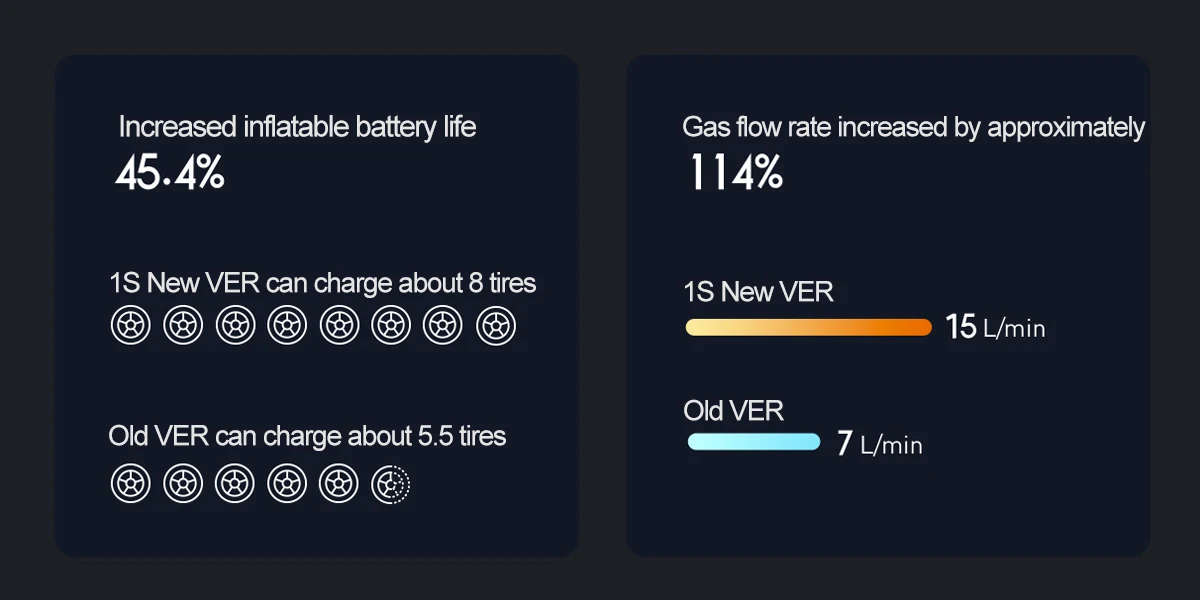Click the 114% gas flow figure
Viewport: 1200px width, 600px height.
point(736,174)
